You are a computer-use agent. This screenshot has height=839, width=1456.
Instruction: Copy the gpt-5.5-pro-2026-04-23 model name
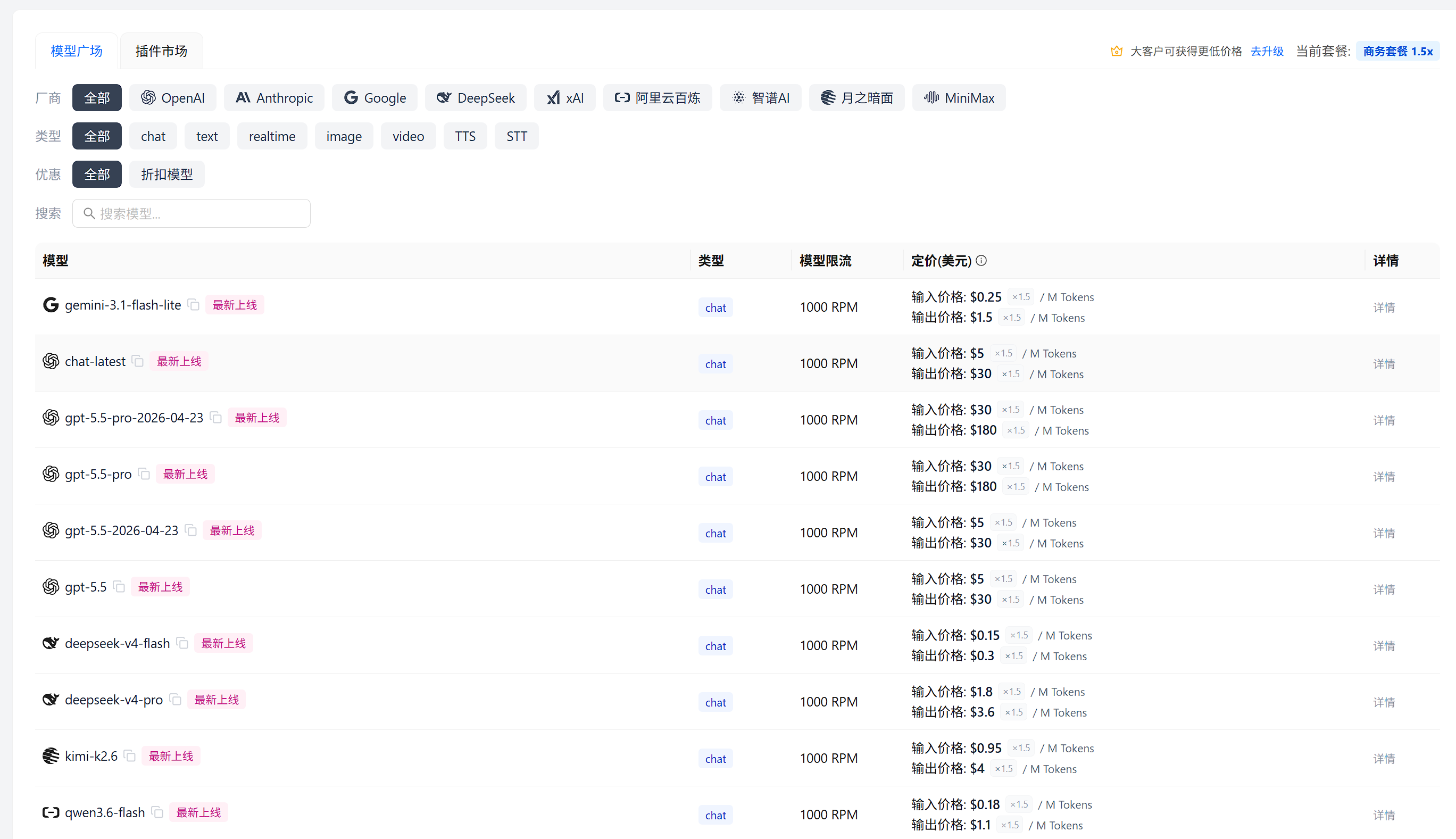point(216,418)
